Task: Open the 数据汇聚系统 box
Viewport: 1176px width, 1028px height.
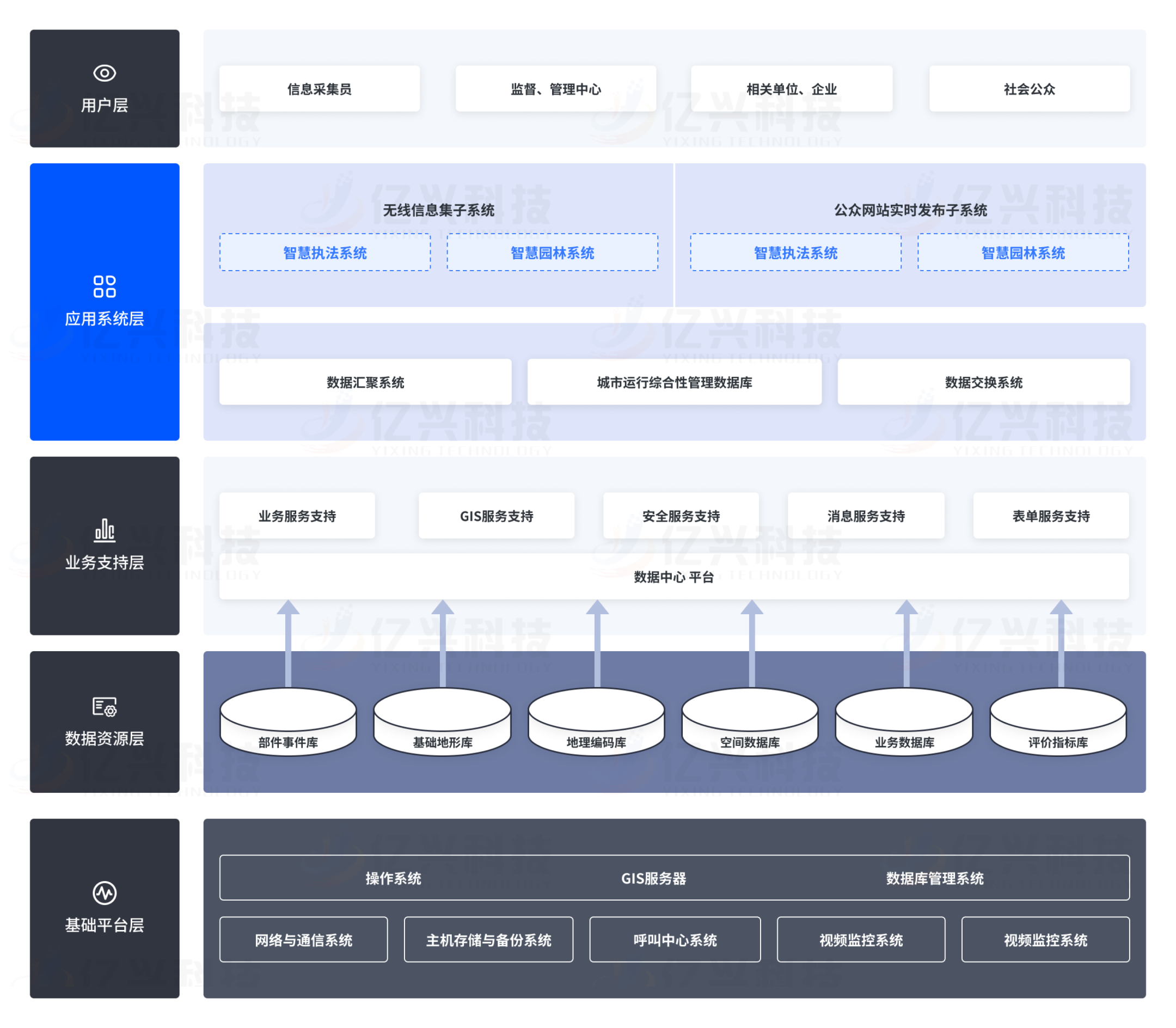Action: tap(365, 382)
